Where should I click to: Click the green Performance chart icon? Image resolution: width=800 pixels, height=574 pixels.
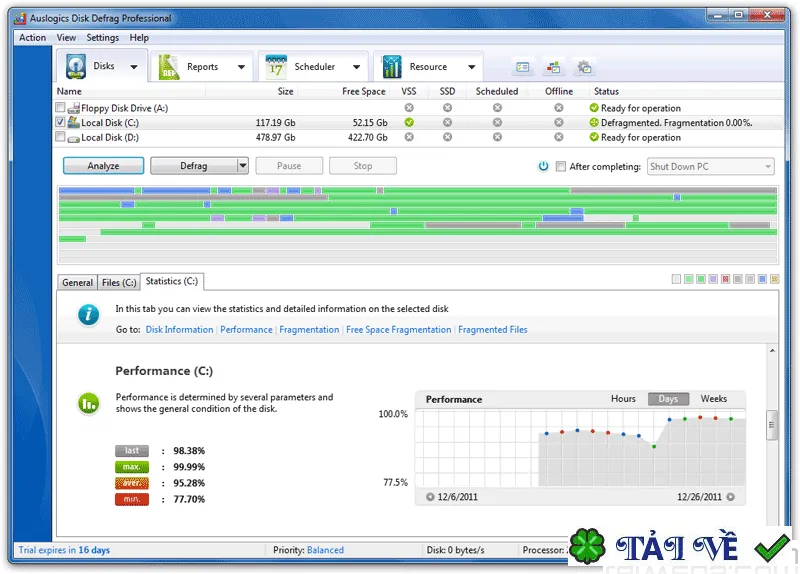pos(89,404)
